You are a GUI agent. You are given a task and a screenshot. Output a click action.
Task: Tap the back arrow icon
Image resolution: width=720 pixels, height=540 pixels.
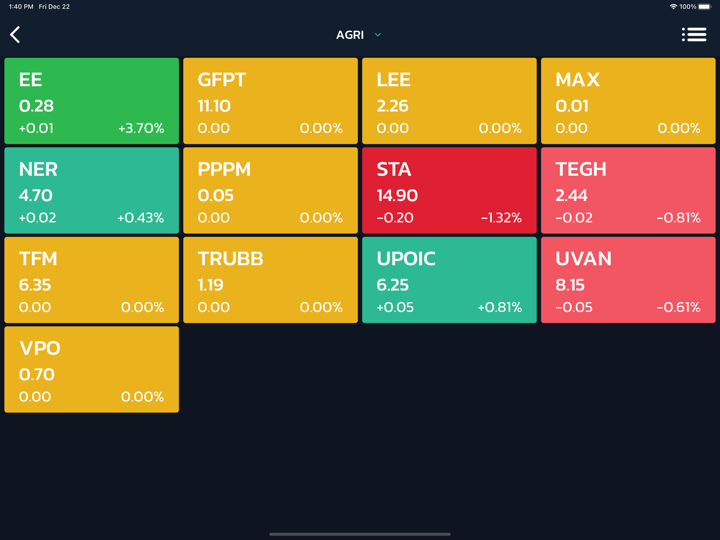[15, 35]
